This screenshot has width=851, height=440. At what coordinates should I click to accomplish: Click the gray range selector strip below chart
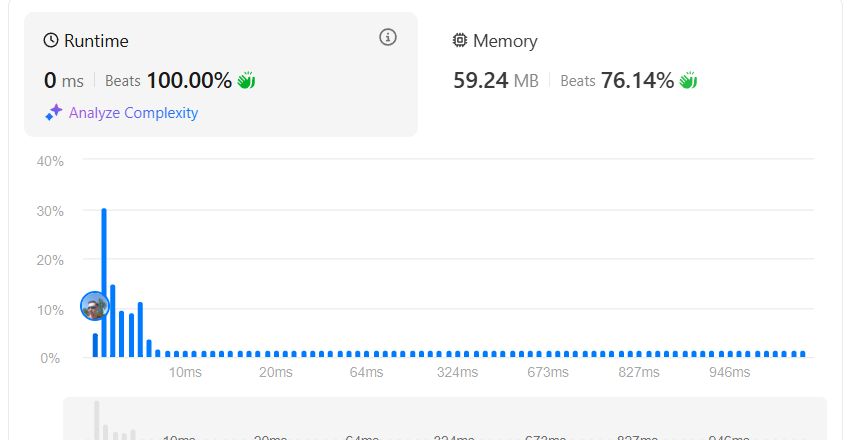(445, 419)
